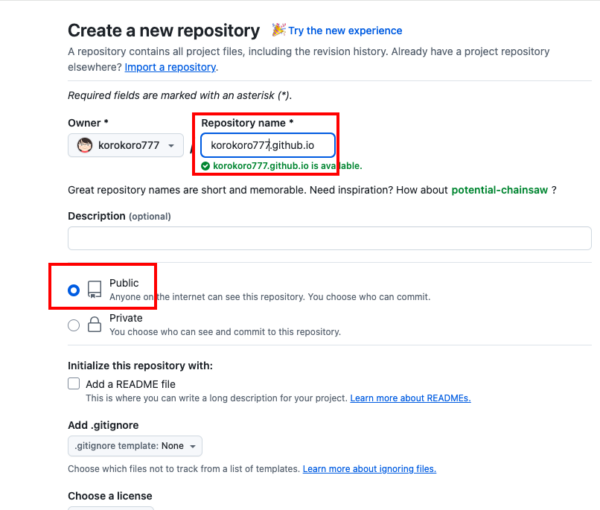Click the green availability checkmark icon
The width and height of the screenshot is (600, 510).
click(205, 166)
